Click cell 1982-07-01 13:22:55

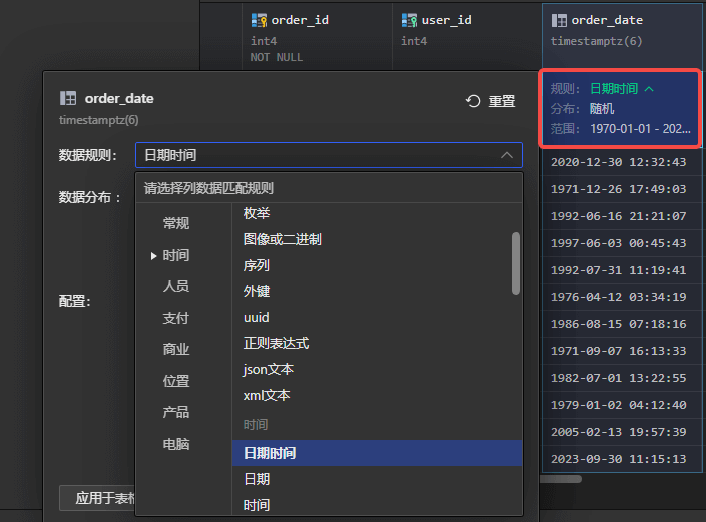pyautogui.click(x=621, y=378)
